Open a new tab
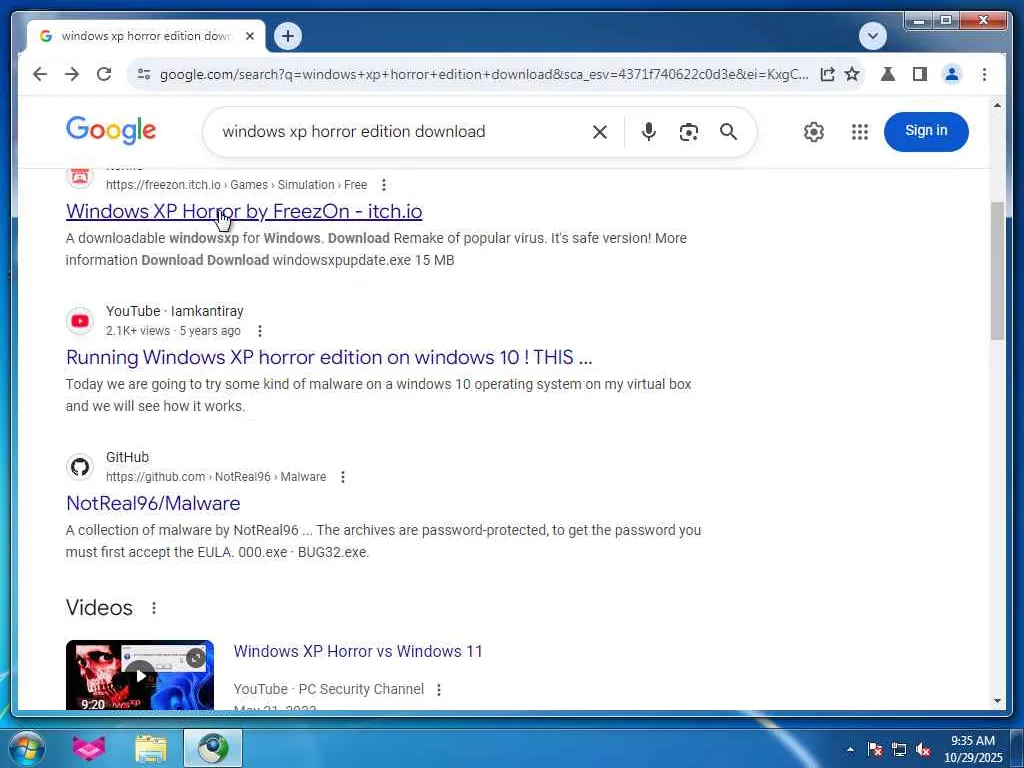1024x768 pixels. (x=288, y=36)
